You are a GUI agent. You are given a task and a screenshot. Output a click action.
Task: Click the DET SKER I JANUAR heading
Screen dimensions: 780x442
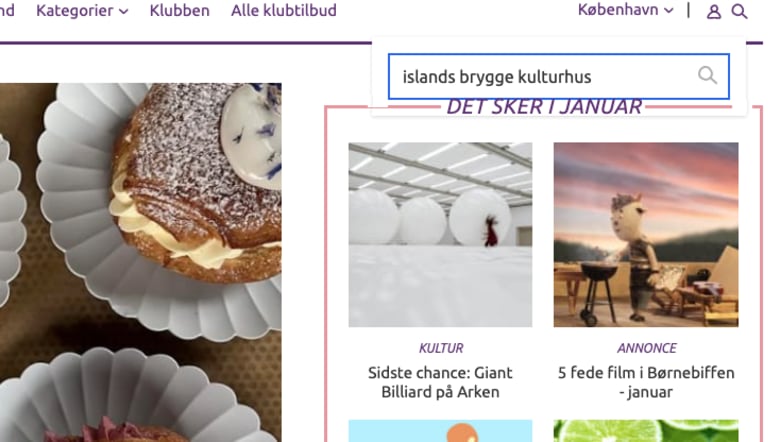click(x=544, y=107)
